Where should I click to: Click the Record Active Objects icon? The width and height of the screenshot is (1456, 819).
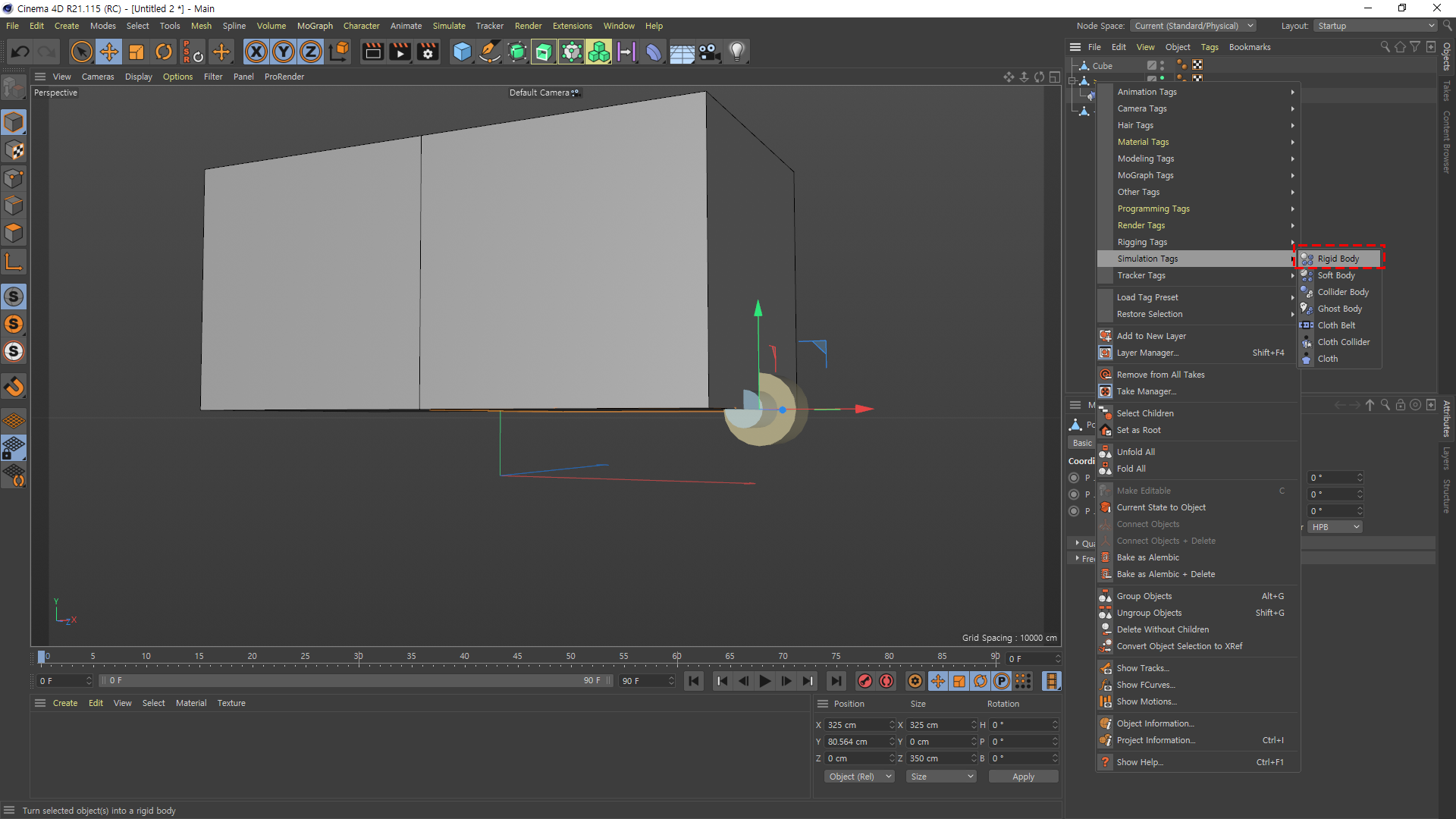pos(865,681)
